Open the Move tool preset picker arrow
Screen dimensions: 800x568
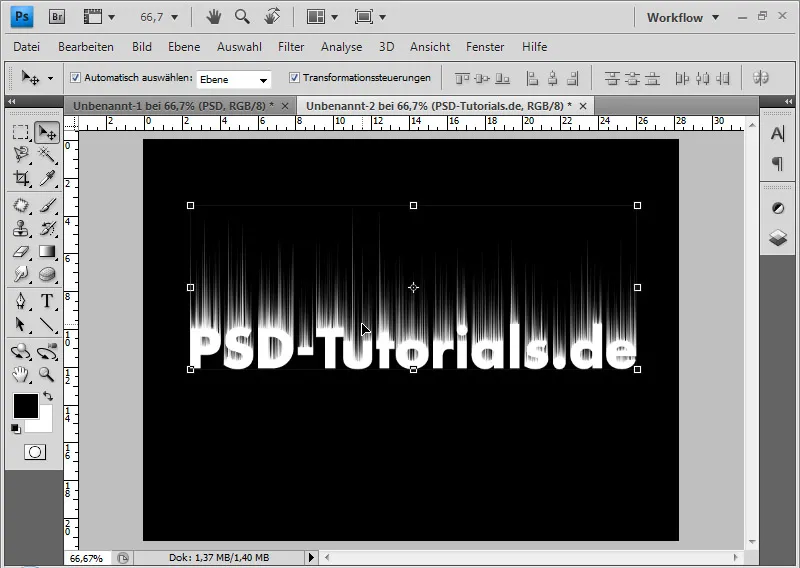(x=50, y=79)
